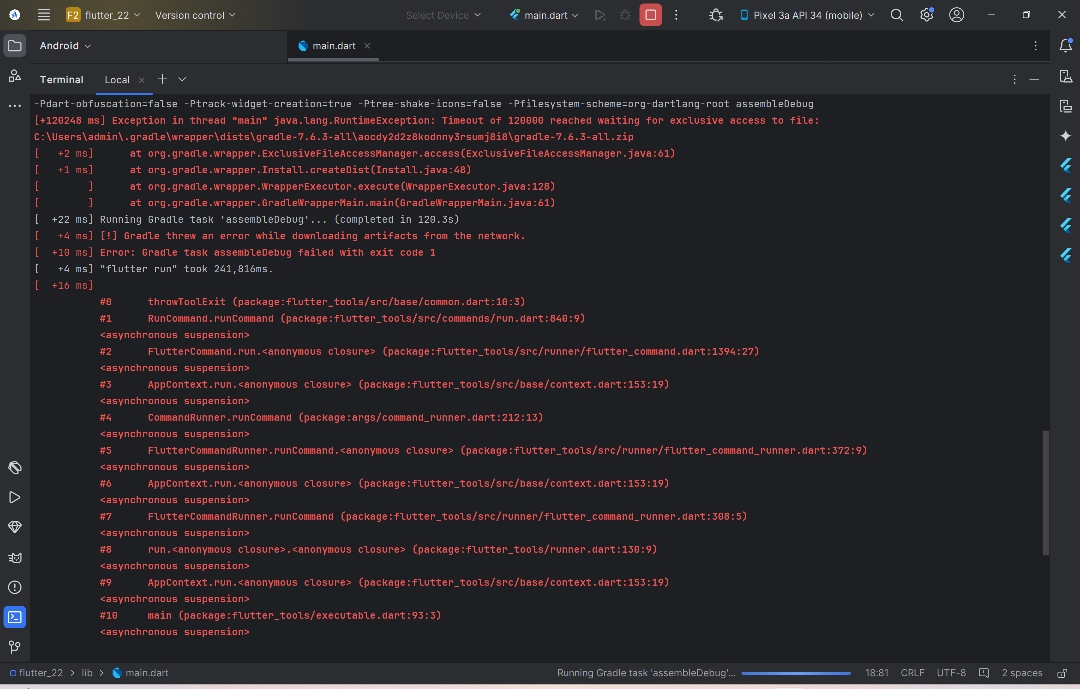Open the main hamburger menu

pyautogui.click(x=43, y=14)
